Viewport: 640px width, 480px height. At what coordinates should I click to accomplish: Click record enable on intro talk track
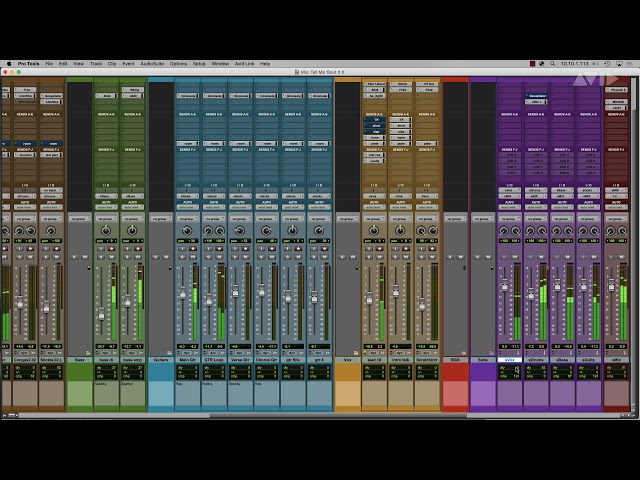[x=406, y=249]
